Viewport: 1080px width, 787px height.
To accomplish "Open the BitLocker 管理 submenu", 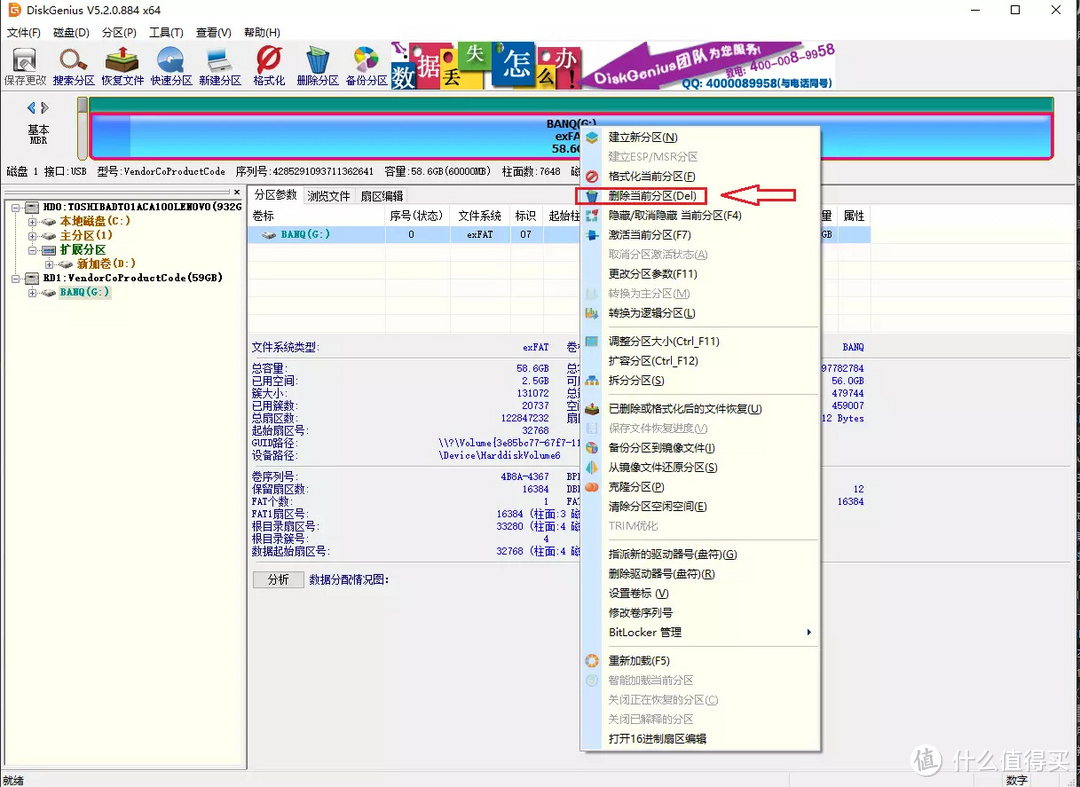I will [x=700, y=632].
